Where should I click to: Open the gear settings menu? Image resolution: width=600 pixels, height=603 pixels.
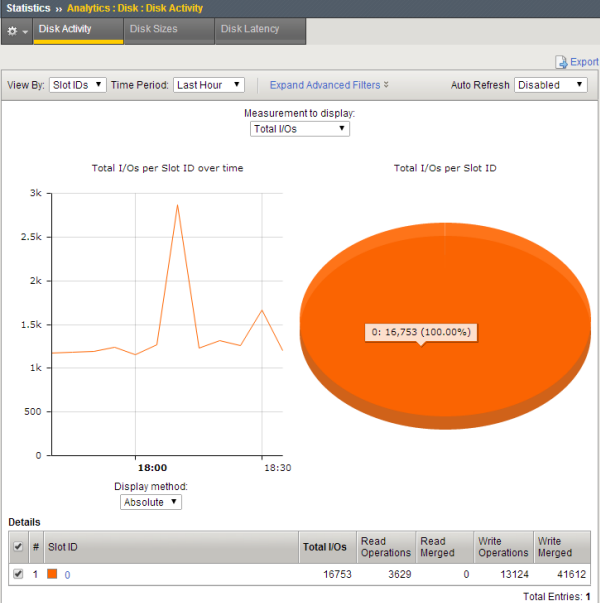(17, 30)
